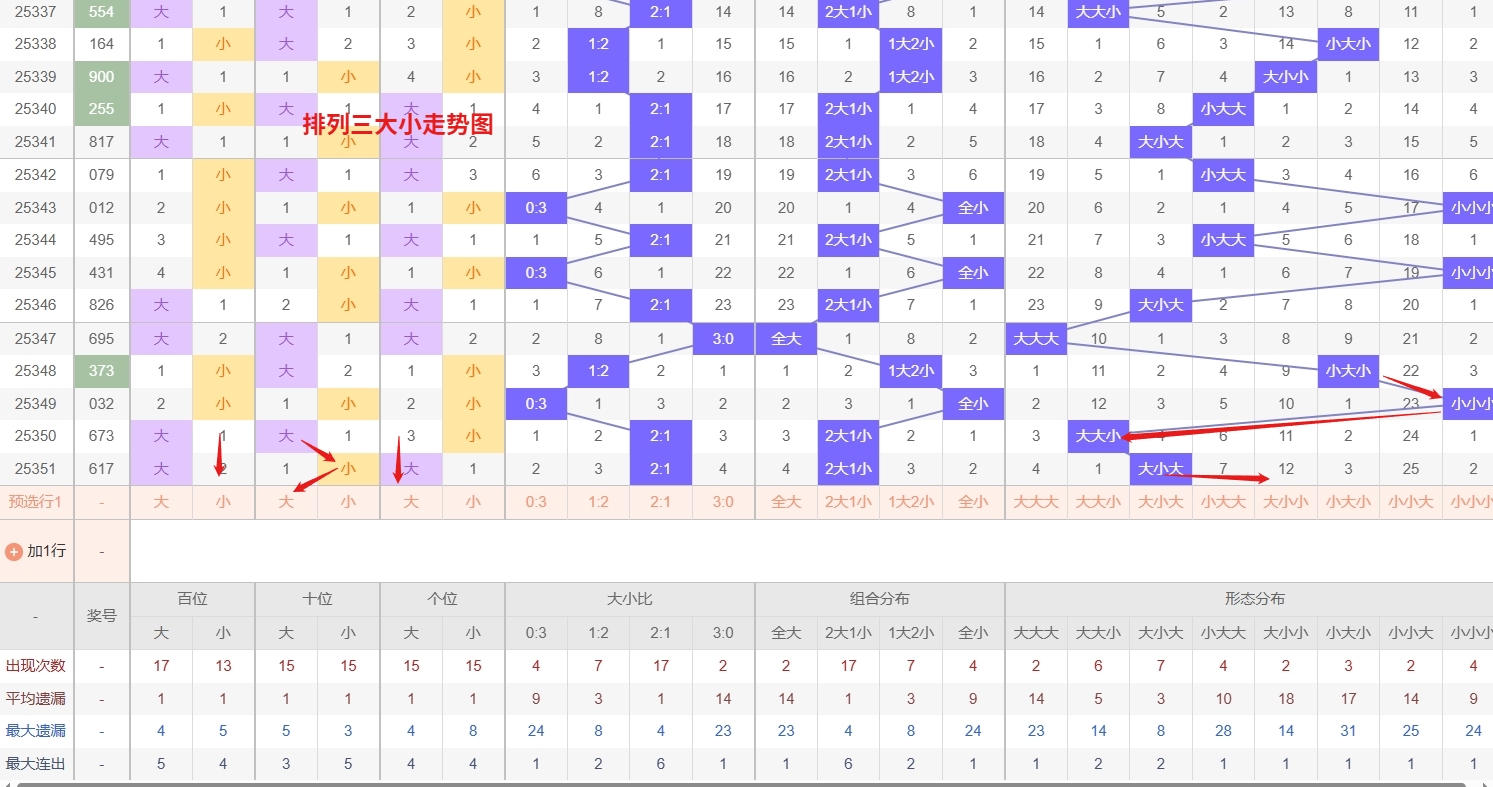
Task: Click the 全小 cell in row 25343
Action: point(973,208)
